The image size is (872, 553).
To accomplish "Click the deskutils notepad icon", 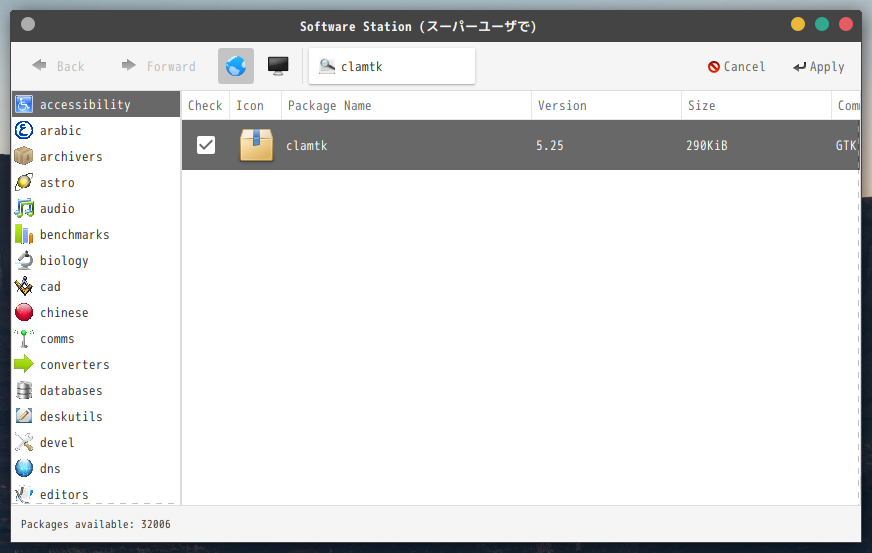I will tap(24, 416).
